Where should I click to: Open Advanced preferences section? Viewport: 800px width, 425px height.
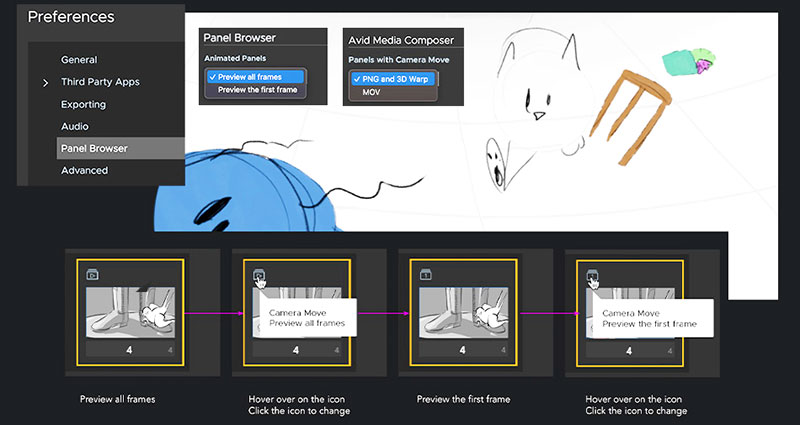(x=84, y=170)
